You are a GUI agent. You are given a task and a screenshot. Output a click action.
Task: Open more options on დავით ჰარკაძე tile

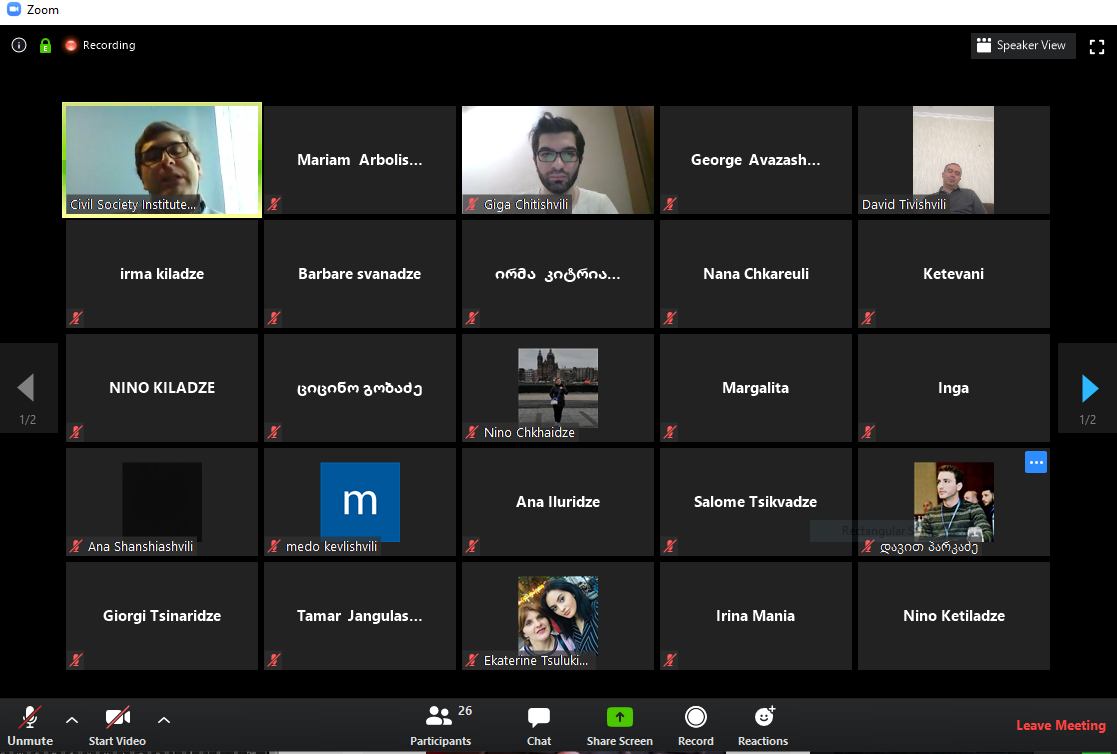1036,463
